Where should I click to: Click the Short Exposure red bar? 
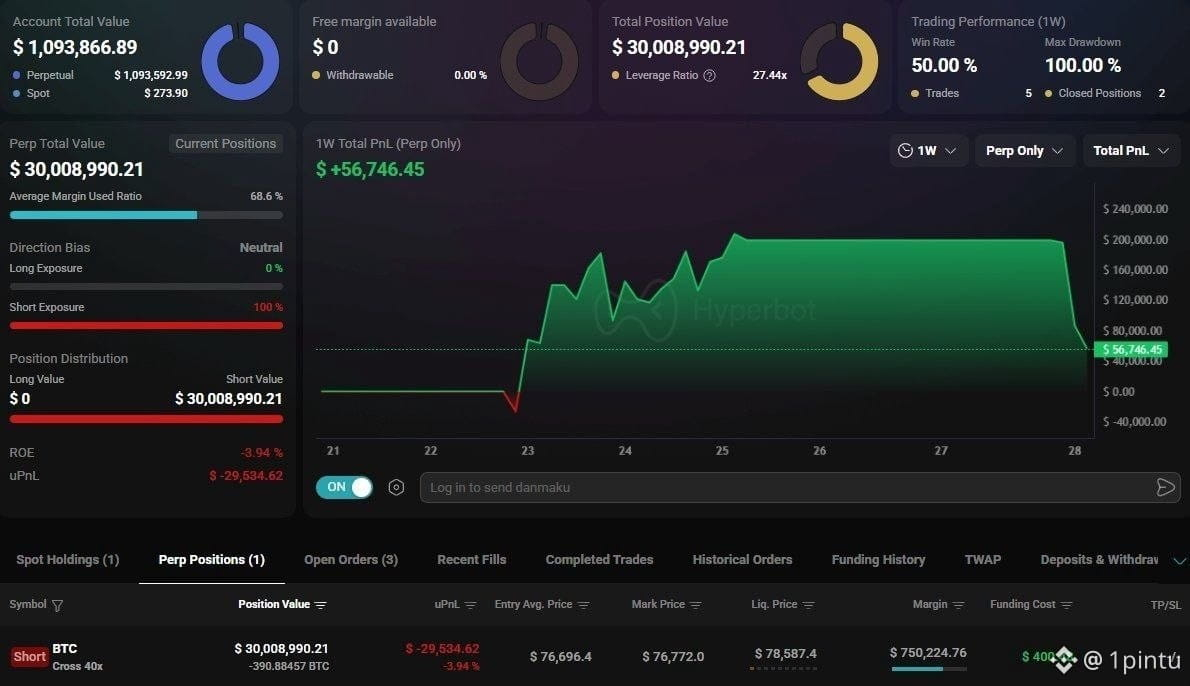(146, 326)
